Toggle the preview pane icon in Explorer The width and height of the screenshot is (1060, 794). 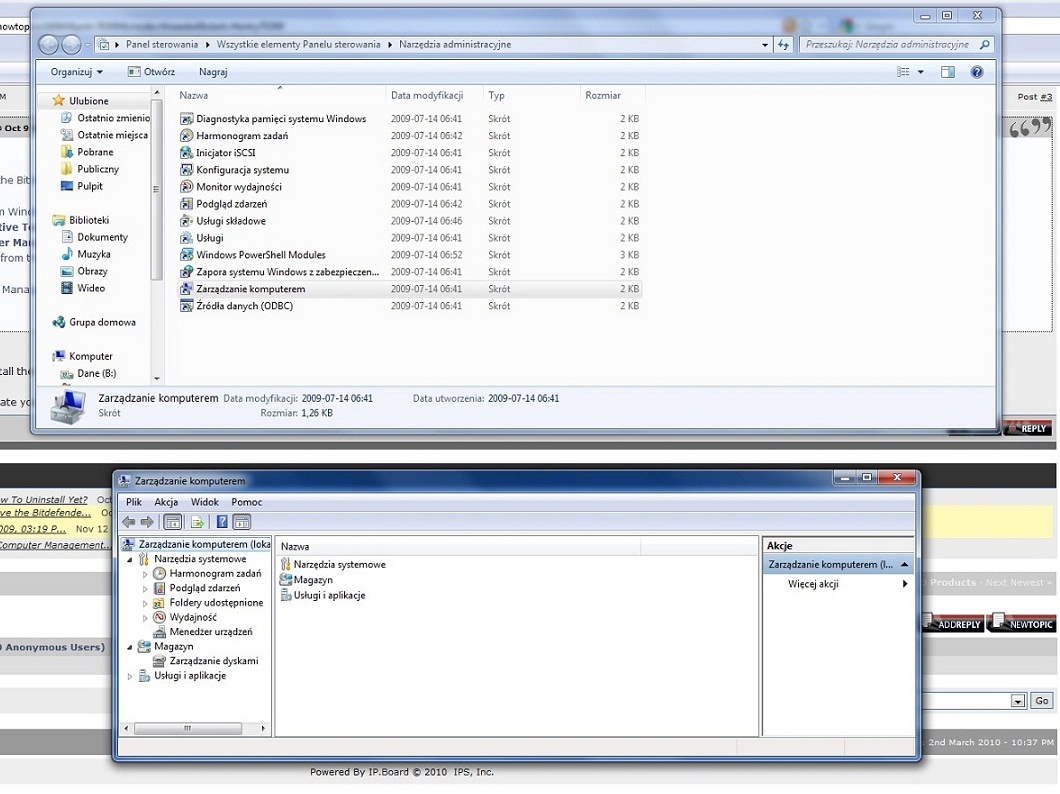click(x=948, y=72)
